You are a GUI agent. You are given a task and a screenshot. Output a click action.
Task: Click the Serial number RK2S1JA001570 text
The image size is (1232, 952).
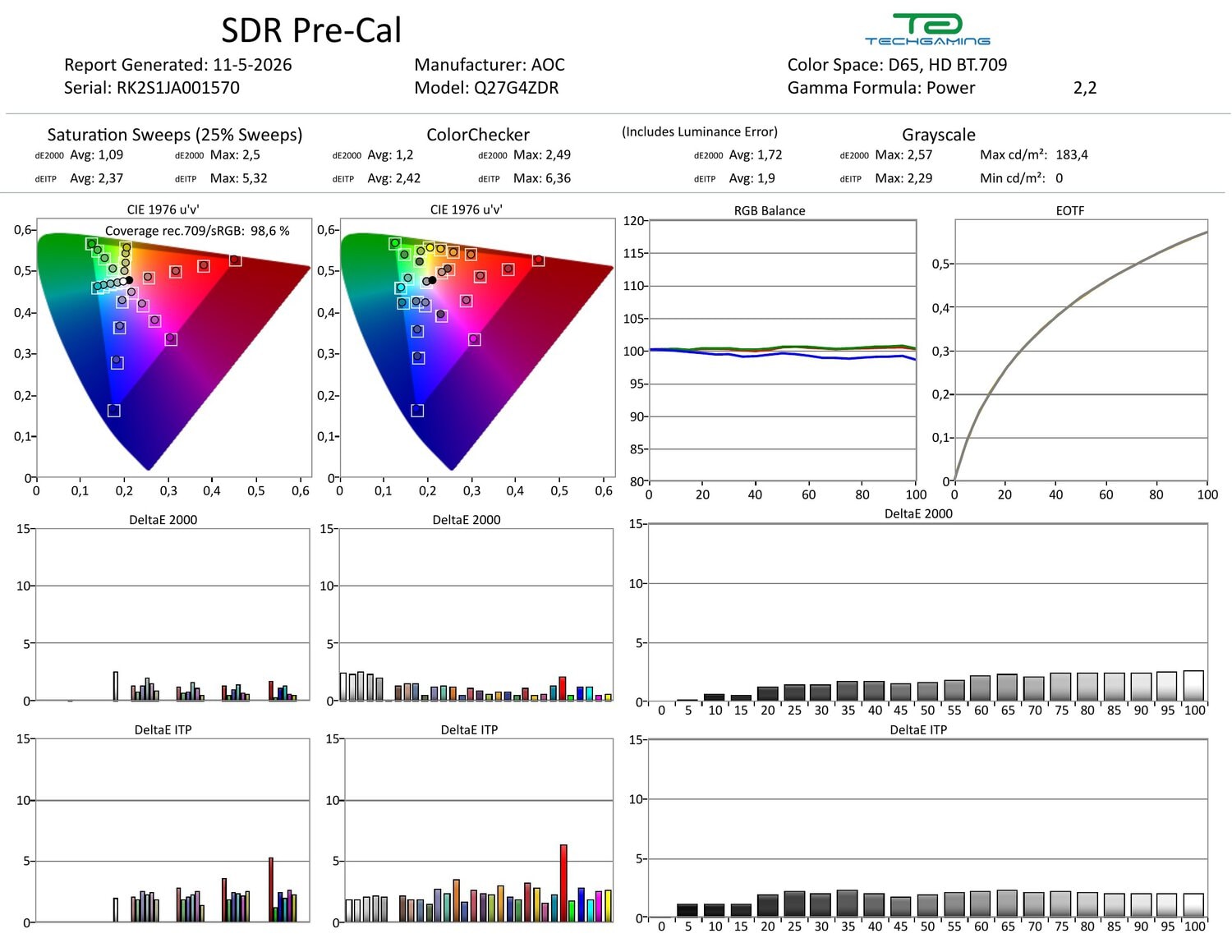pos(178,88)
